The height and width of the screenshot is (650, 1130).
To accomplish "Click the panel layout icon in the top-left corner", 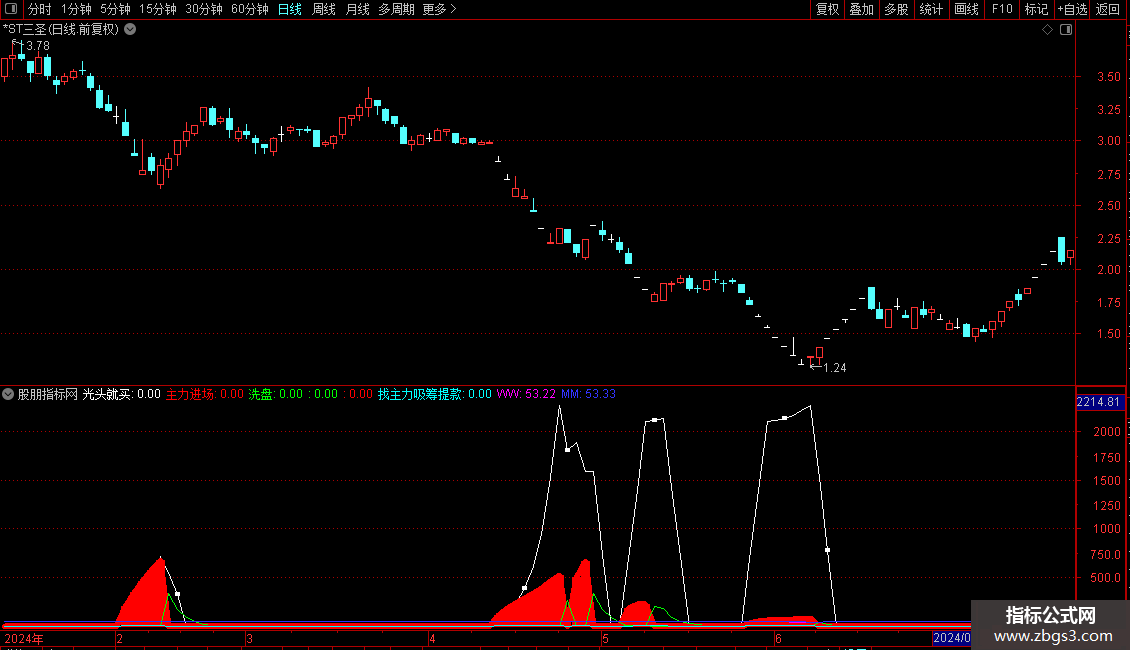I will [11, 9].
